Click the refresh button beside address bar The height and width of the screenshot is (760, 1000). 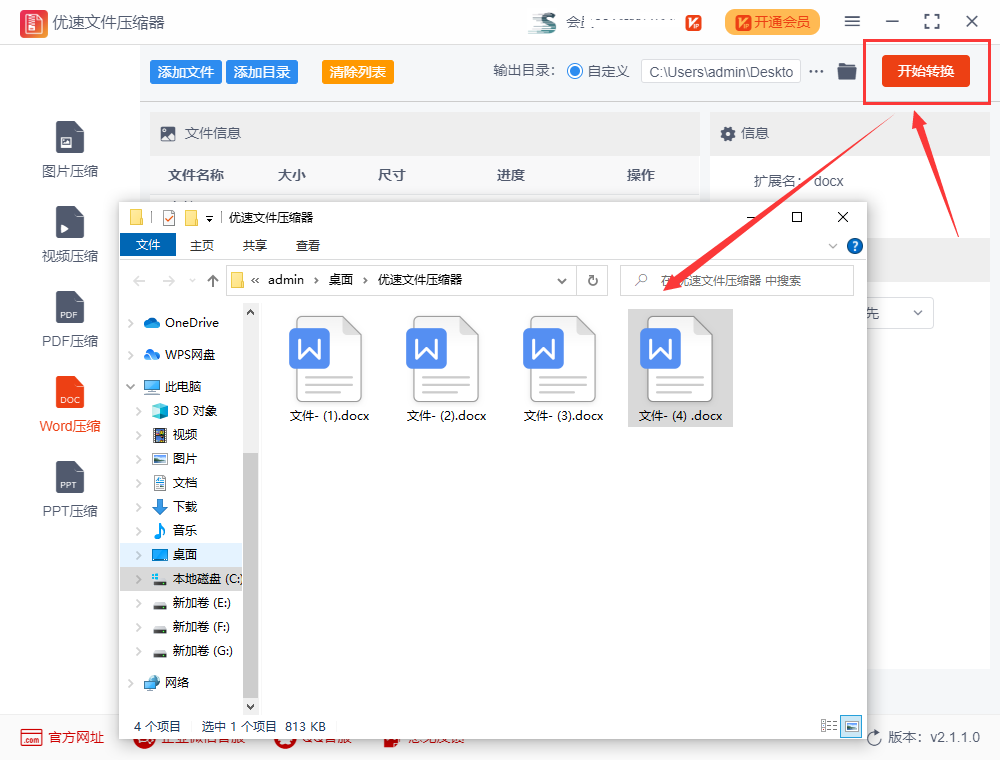592,281
